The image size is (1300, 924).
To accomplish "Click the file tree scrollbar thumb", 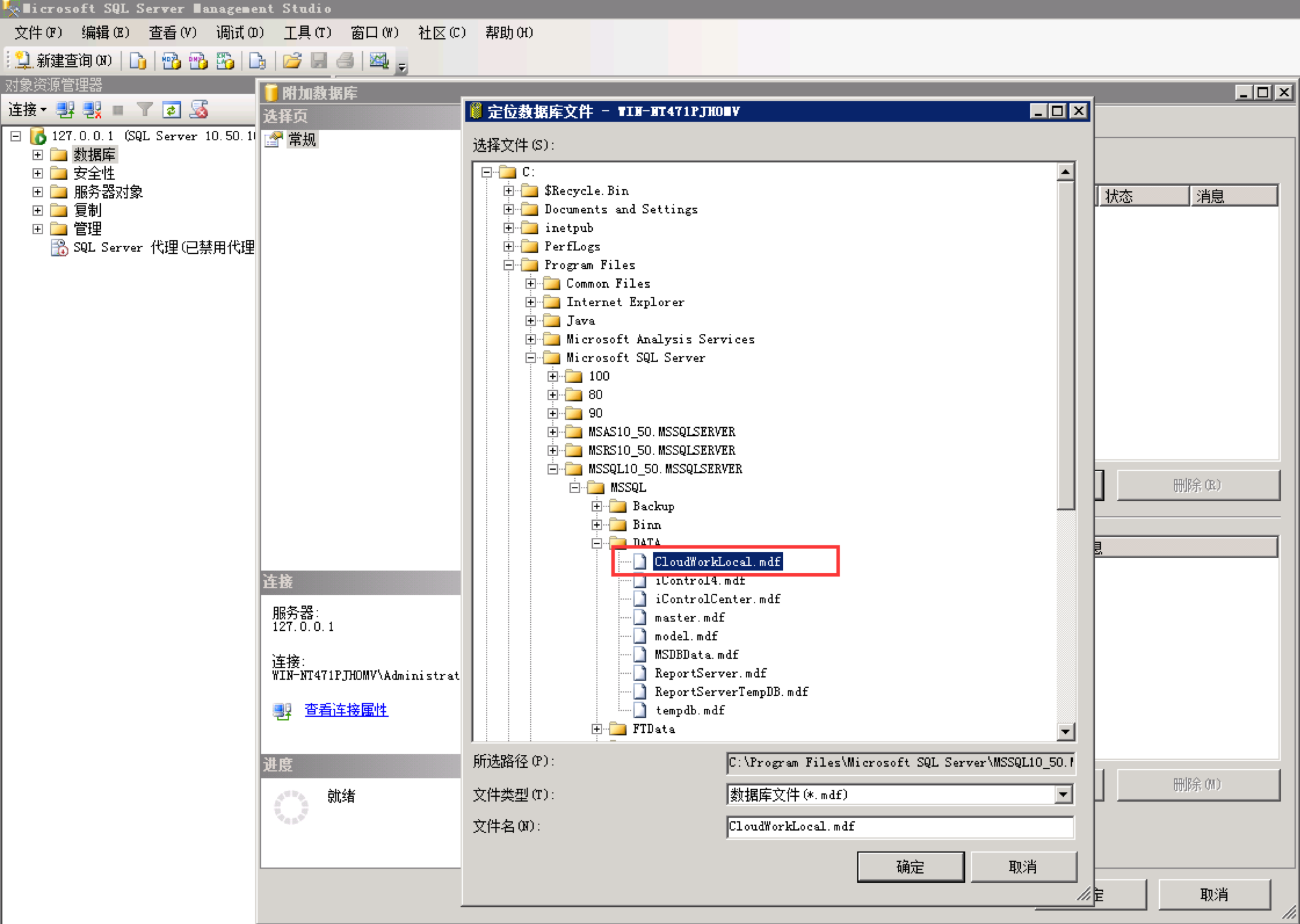I will pyautogui.click(x=1066, y=346).
